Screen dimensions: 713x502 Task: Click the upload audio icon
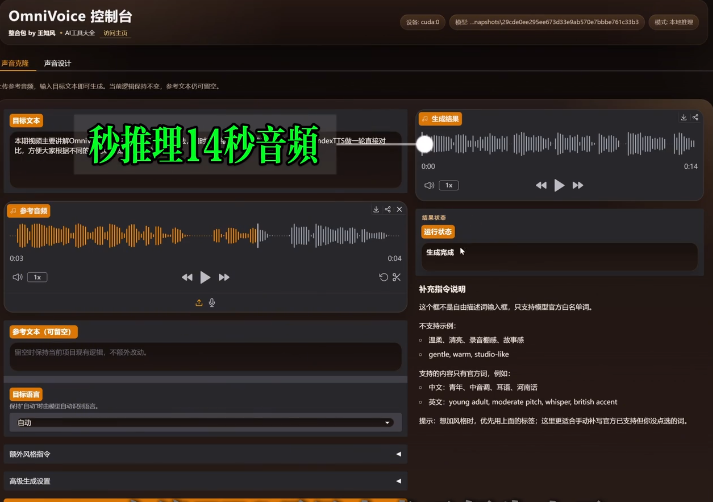point(199,302)
